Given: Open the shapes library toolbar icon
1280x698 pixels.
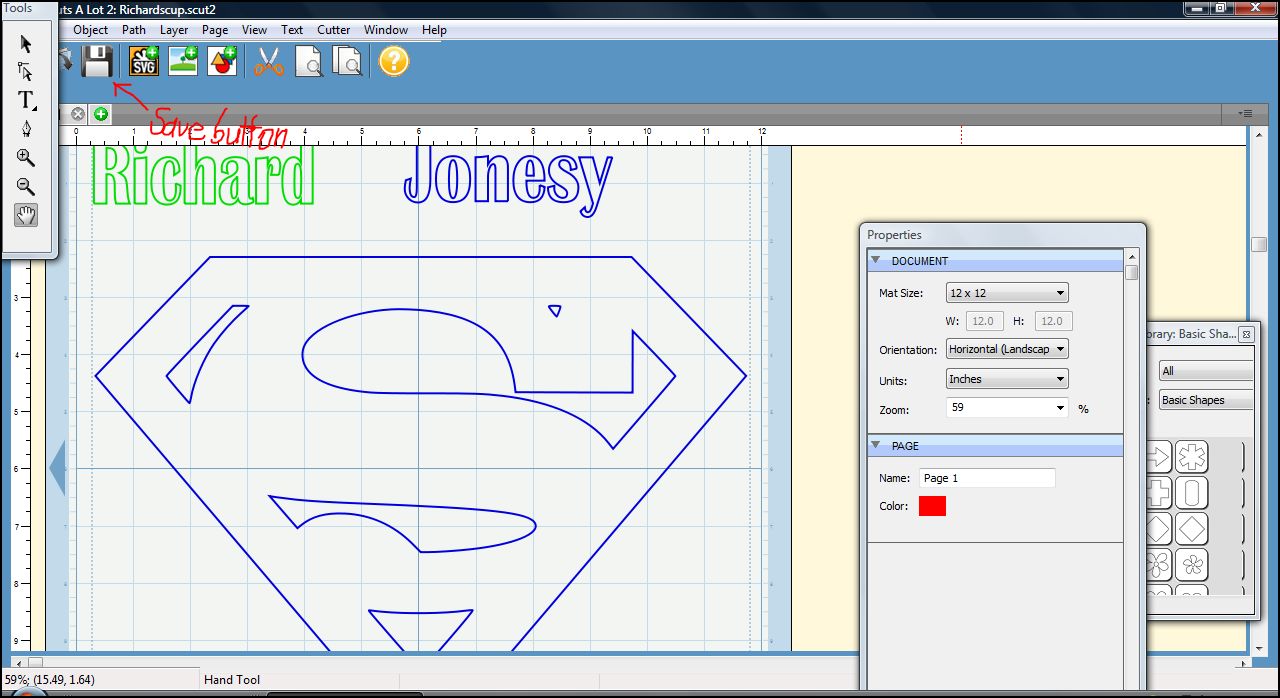Looking at the screenshot, I should point(222,61).
